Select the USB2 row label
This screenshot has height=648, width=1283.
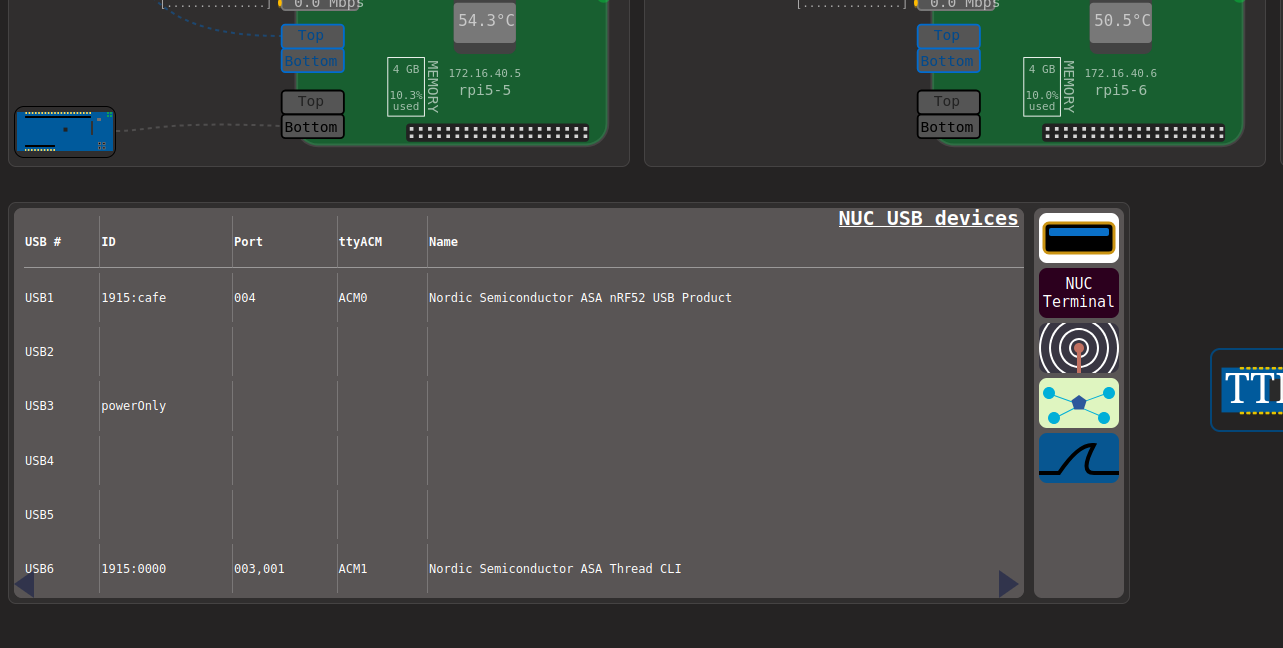tap(39, 352)
